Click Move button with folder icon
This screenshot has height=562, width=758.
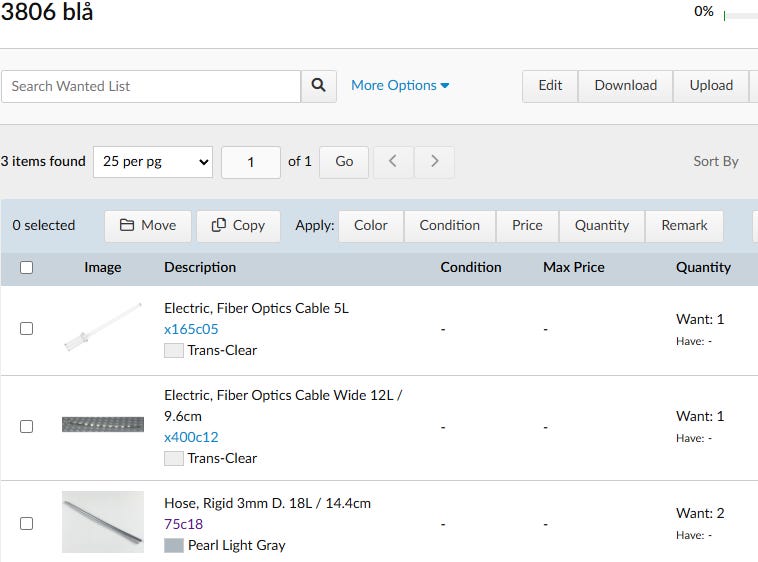[x=148, y=225]
